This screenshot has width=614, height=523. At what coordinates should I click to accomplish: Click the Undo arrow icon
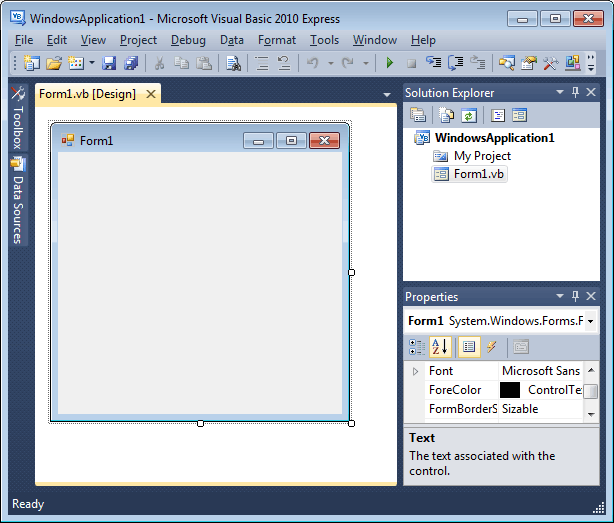pyautogui.click(x=312, y=63)
